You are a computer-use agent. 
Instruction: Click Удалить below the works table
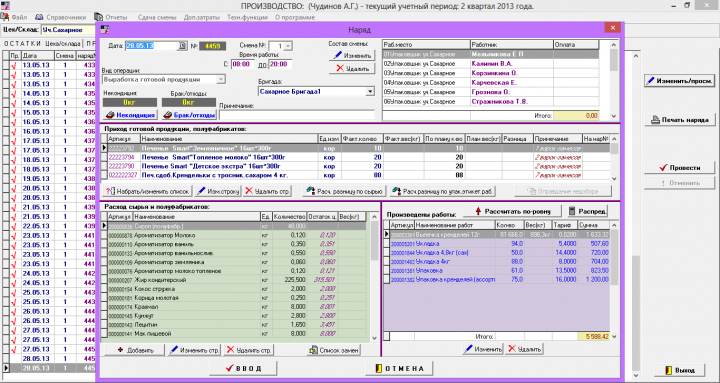pyautogui.click(x=524, y=349)
